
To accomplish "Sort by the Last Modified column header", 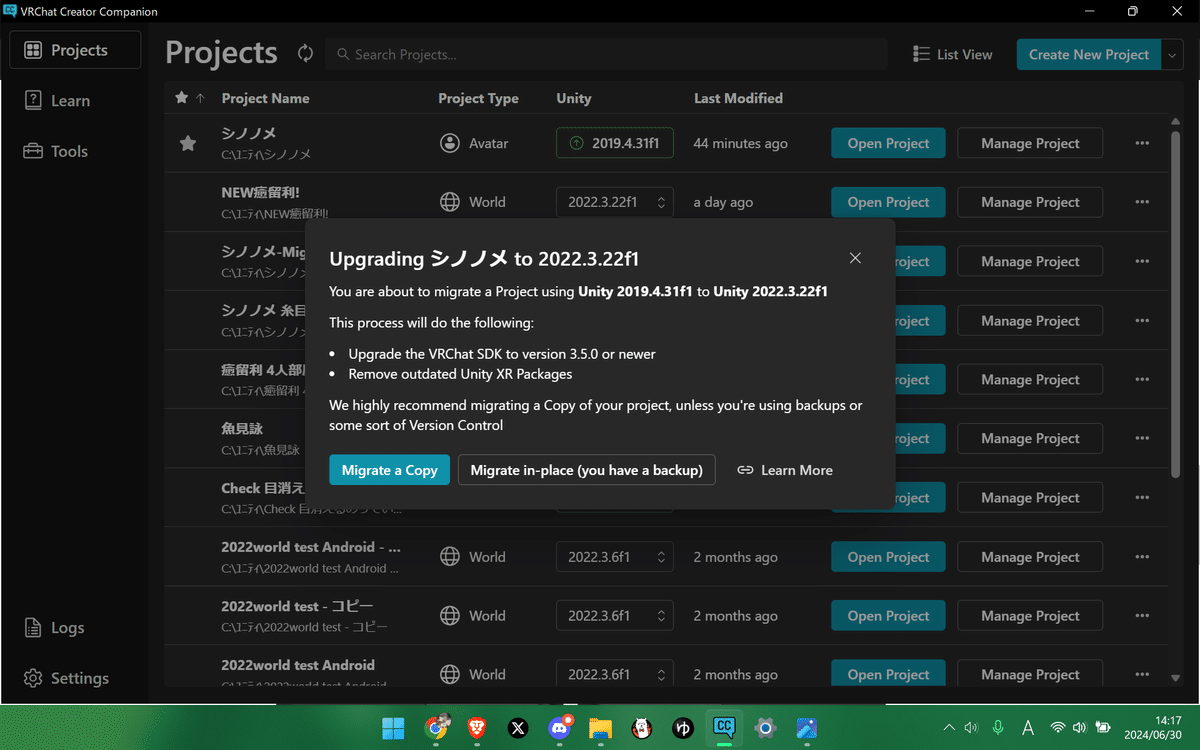I will click(738, 98).
